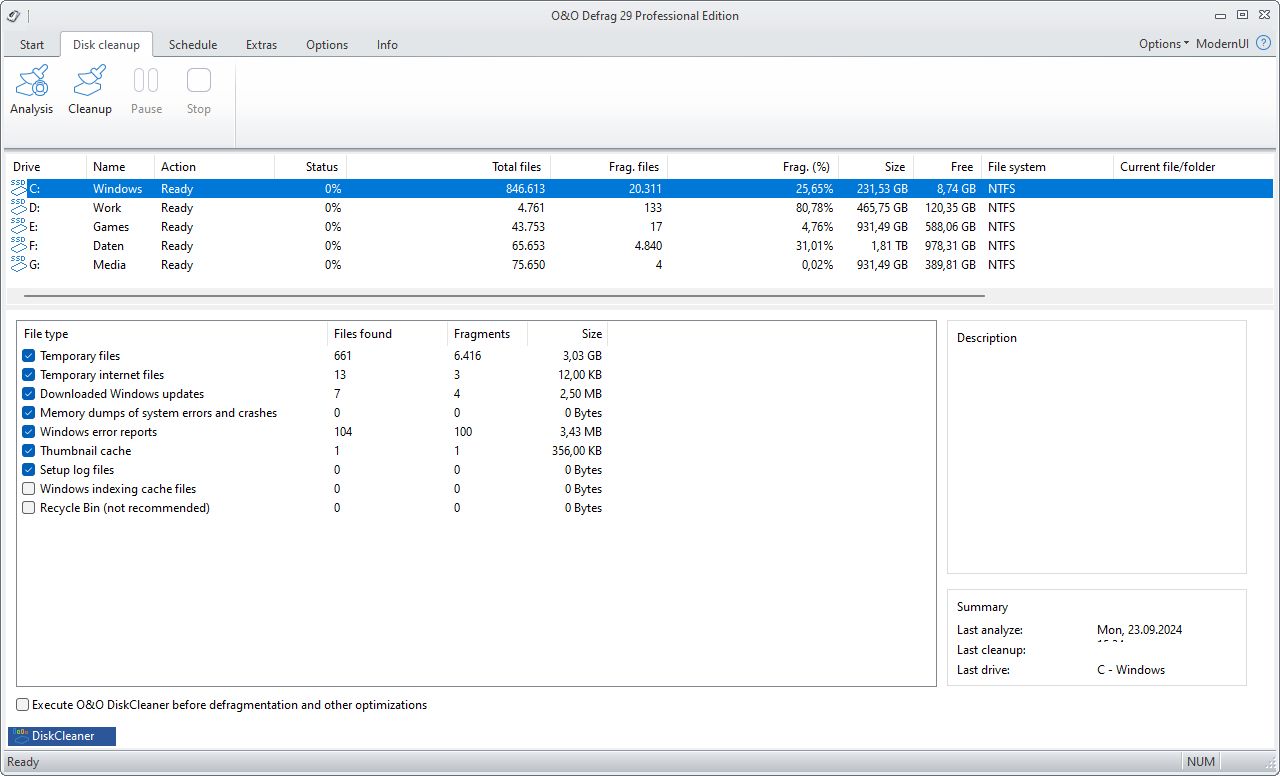Click the Pause toolbar button
This screenshot has height=776, width=1280.
point(146,91)
